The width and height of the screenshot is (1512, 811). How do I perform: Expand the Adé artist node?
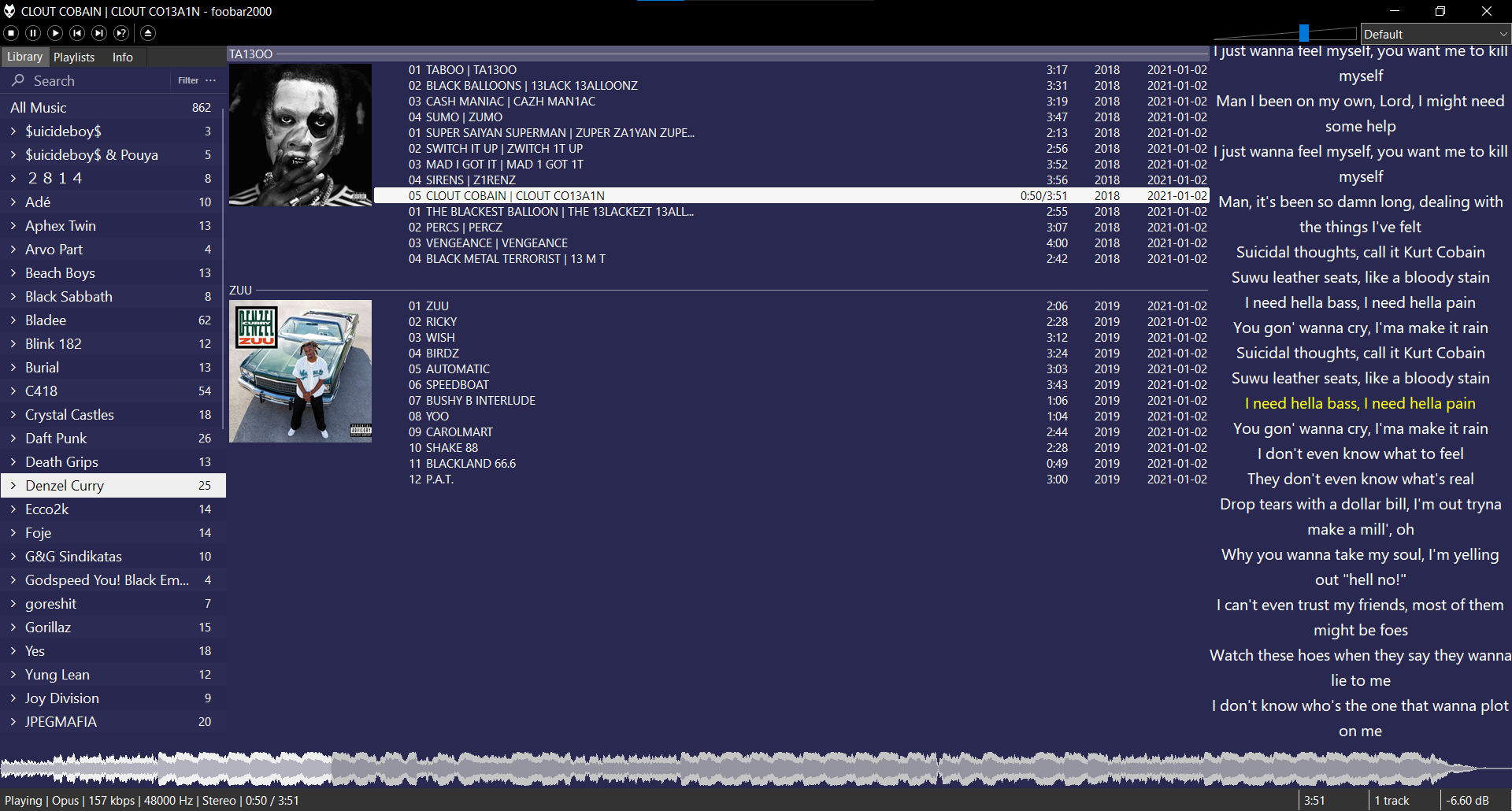13,202
